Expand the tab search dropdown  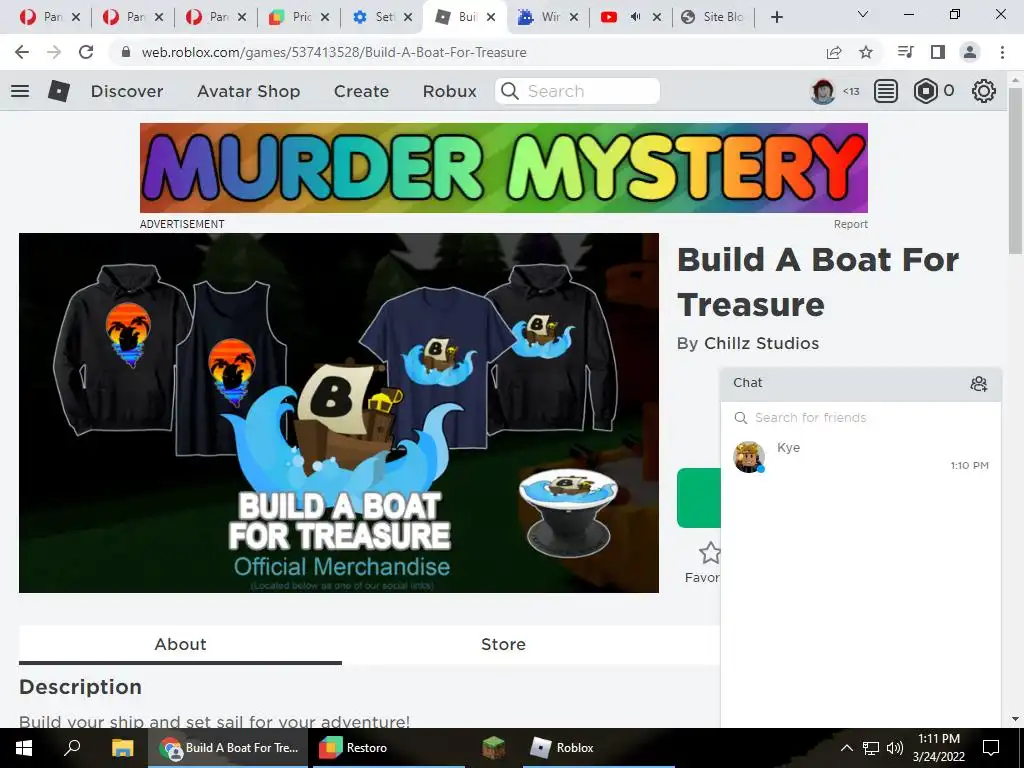coord(863,14)
